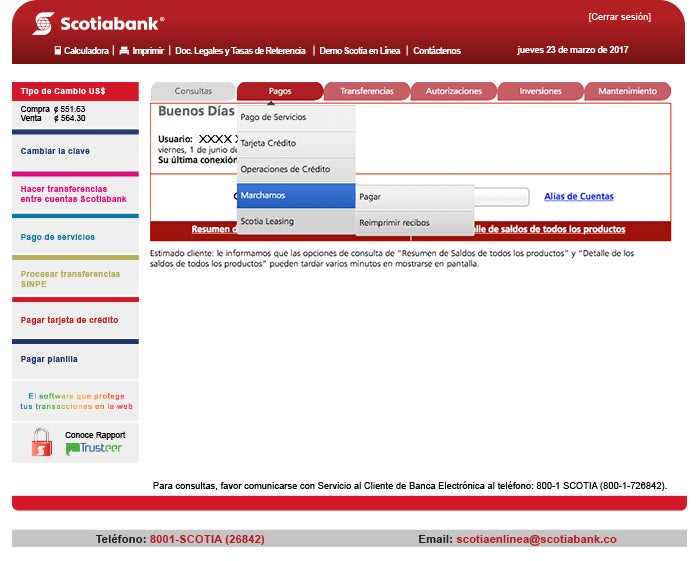This screenshot has width=700, height=561.
Task: Click Scotia Leasing menu entry
Action: [295, 221]
